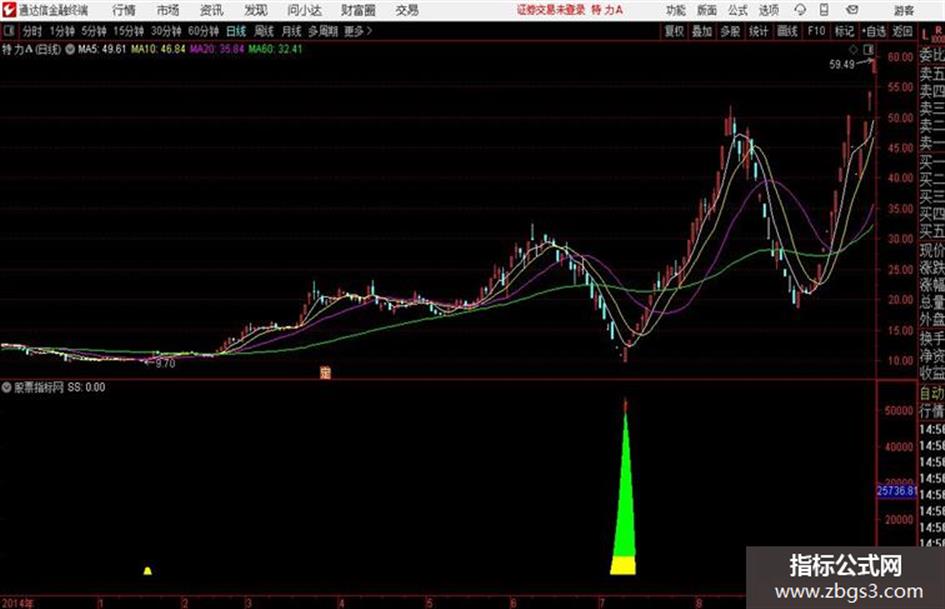The height and width of the screenshot is (609, 945).
Task: Click the MA20: 35.84 indicator label
Action: click(x=217, y=49)
